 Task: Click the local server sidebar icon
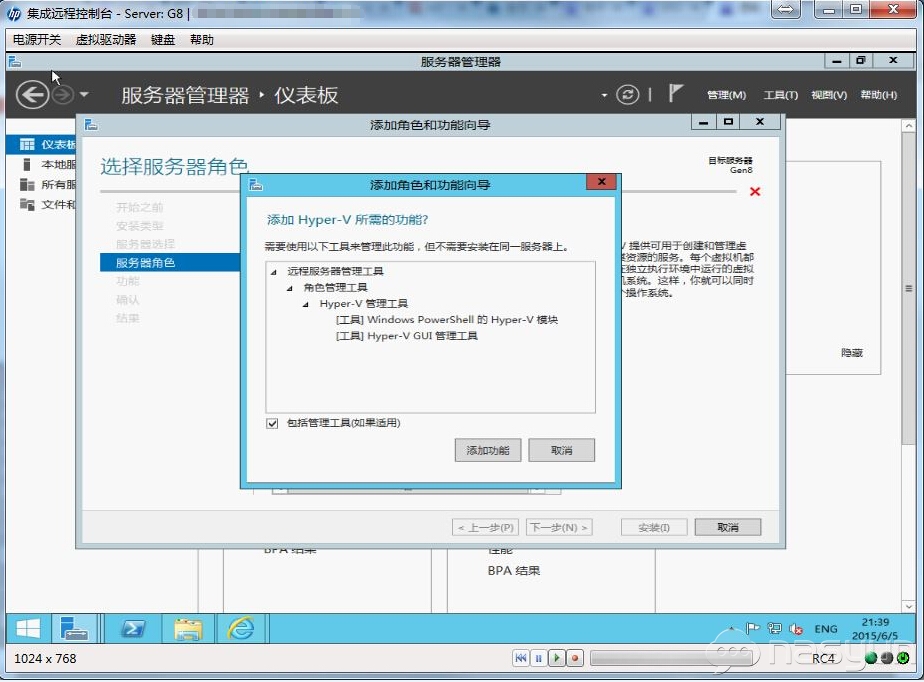pyautogui.click(x=27, y=164)
